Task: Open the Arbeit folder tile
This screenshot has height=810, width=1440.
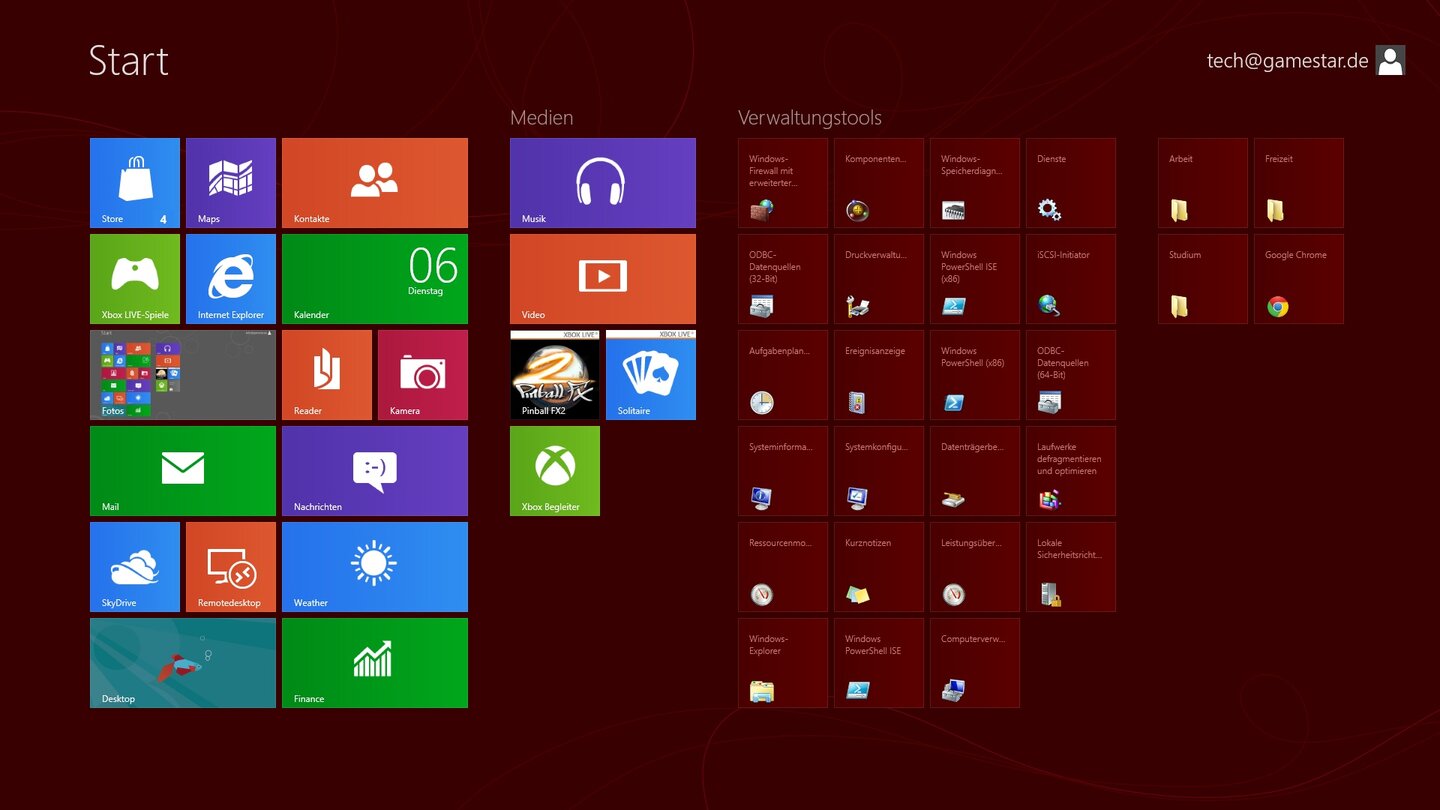Action: [1203, 183]
